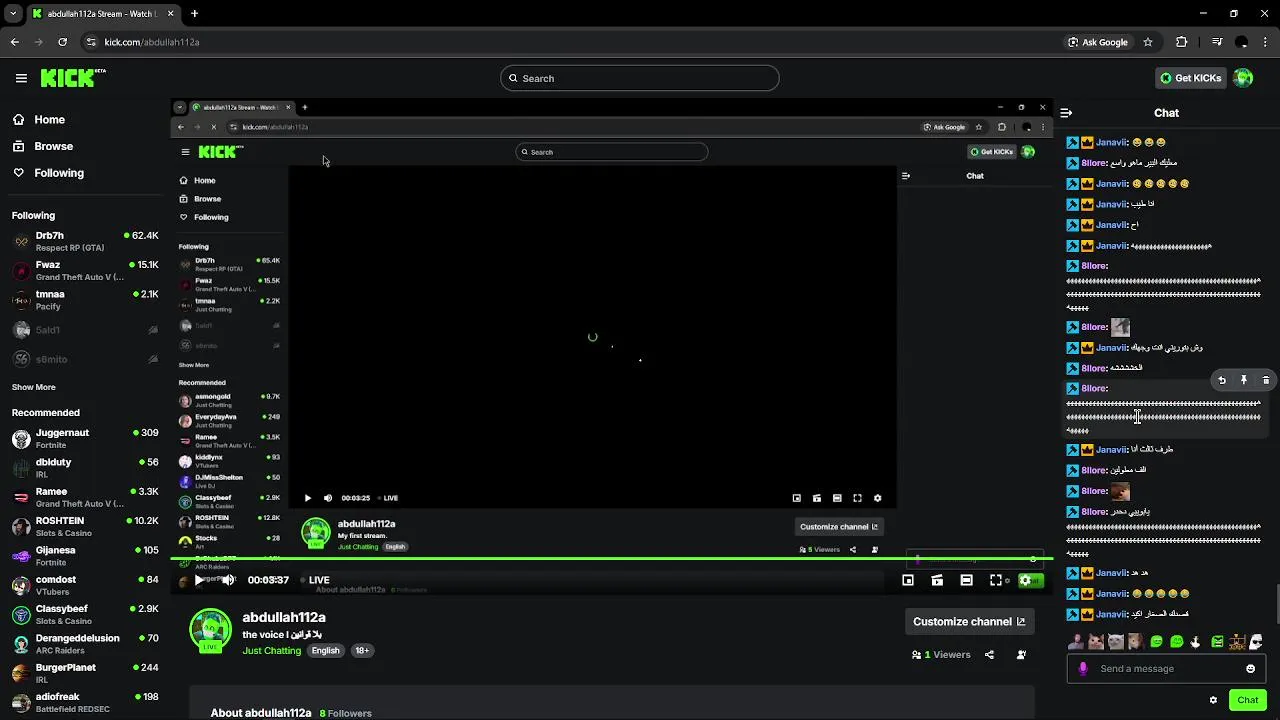Play the main stream with the large play button
The height and width of the screenshot is (720, 1280).
tap(199, 580)
